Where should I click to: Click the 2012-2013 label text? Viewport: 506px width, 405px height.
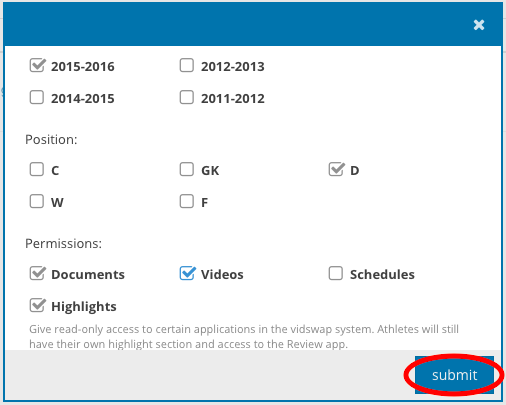click(x=233, y=67)
